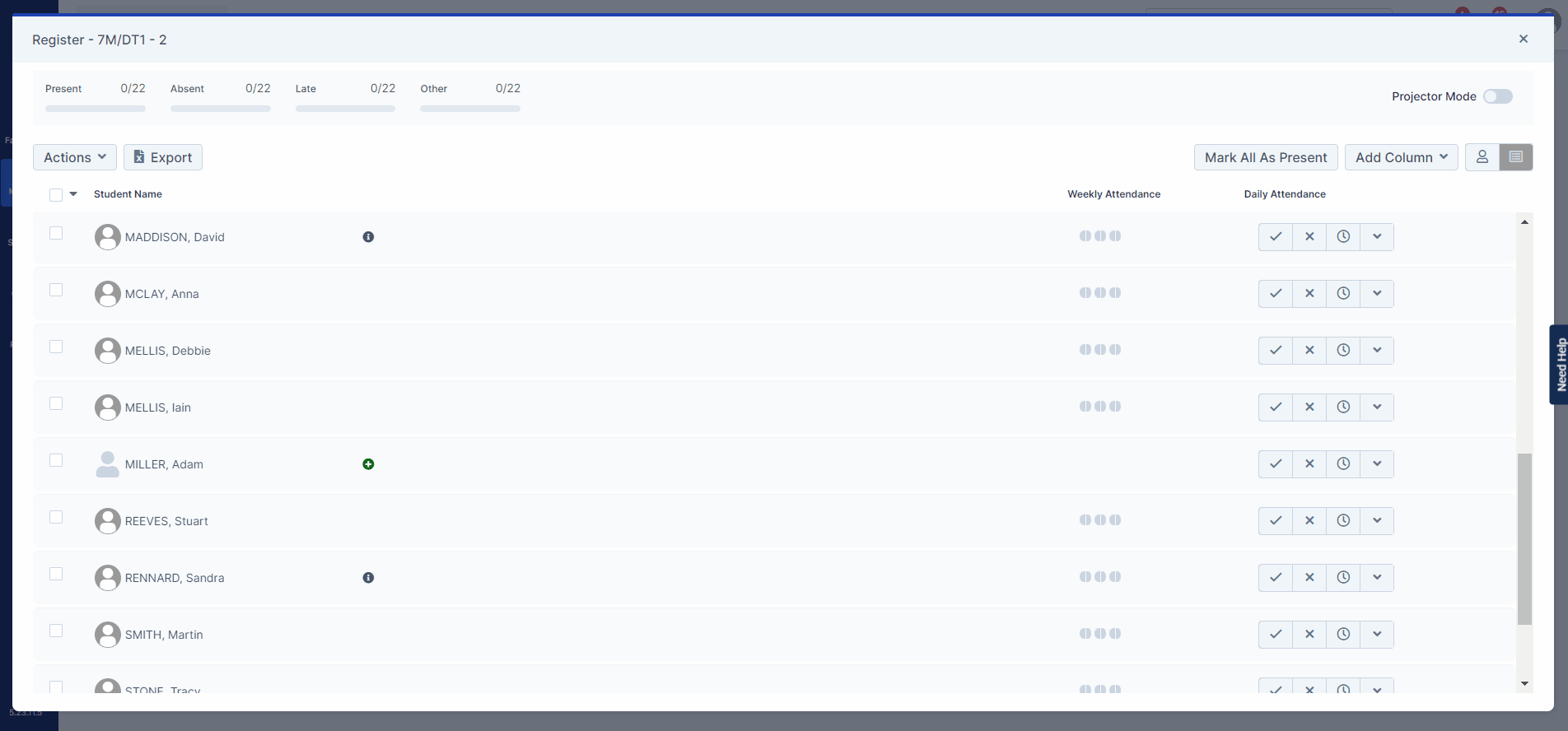The width and height of the screenshot is (1568, 731).
Task: Switch to photo grid view icon
Action: [1482, 157]
